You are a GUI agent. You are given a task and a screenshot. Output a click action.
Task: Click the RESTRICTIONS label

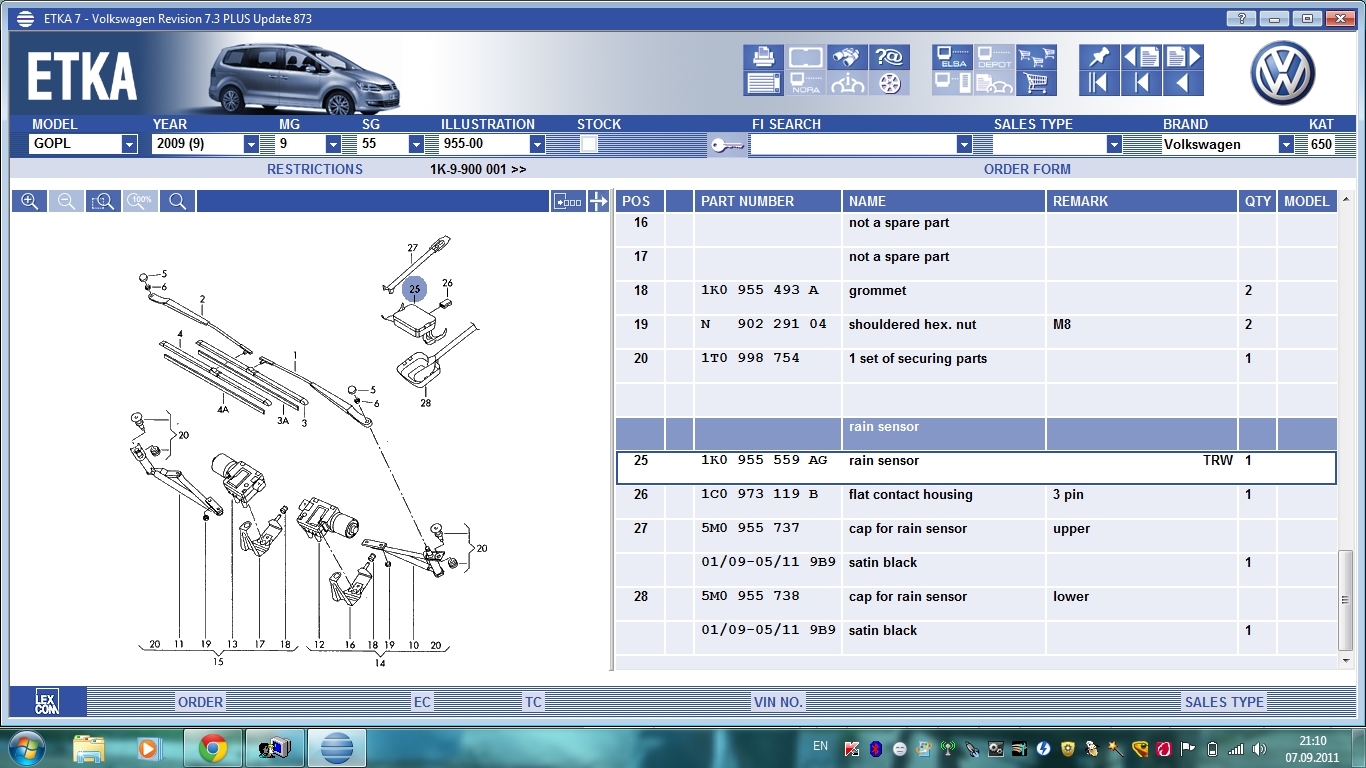(x=315, y=169)
